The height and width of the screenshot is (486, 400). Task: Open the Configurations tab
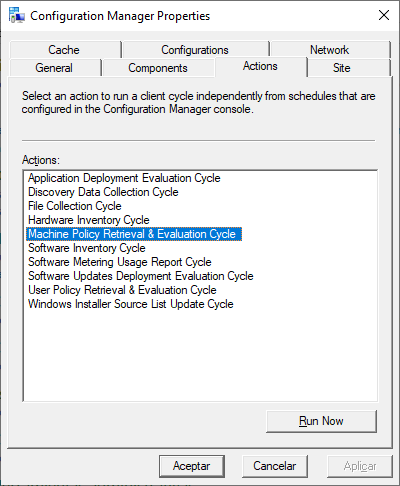pos(195,50)
